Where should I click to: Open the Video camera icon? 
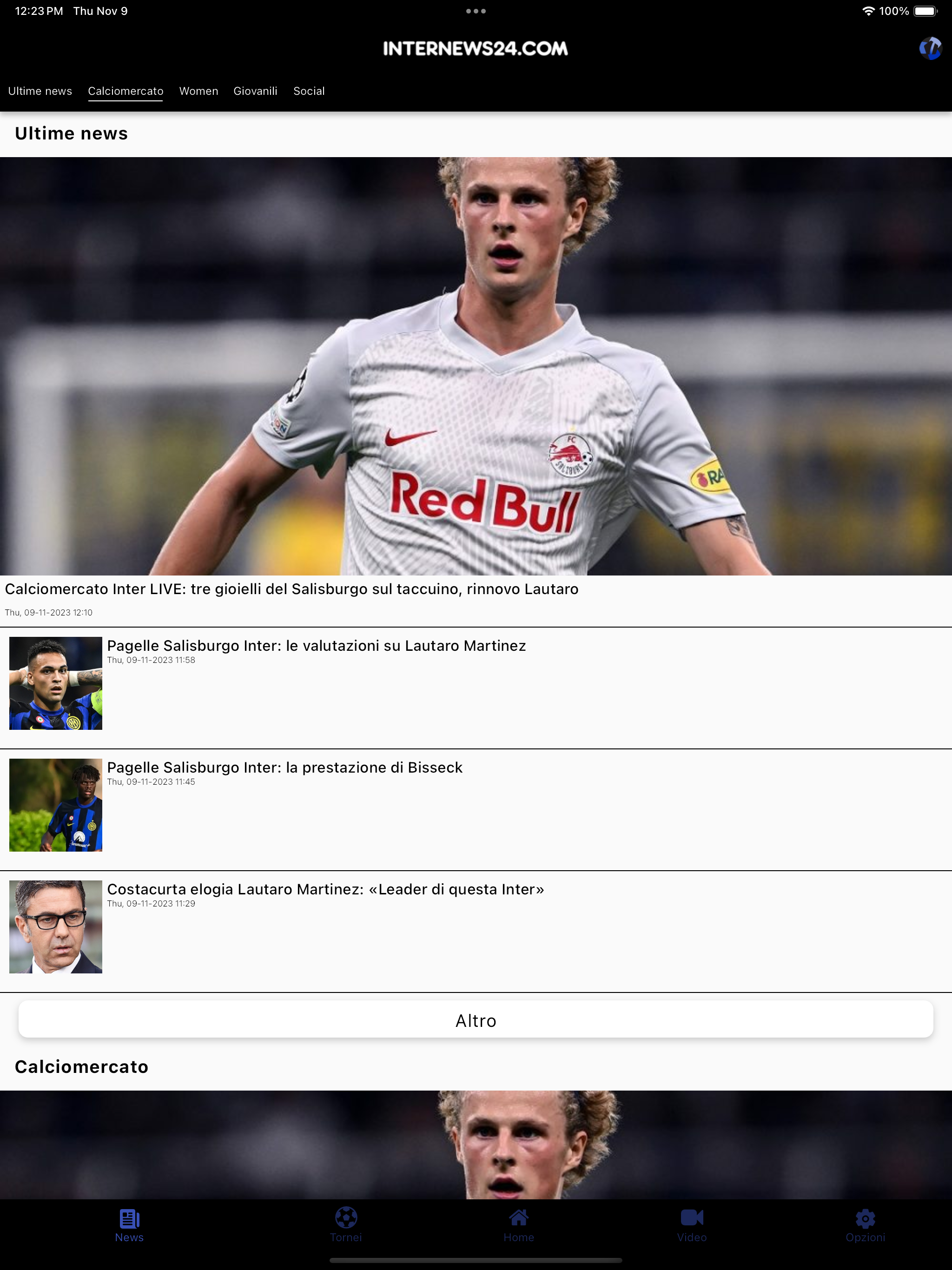point(692,1218)
